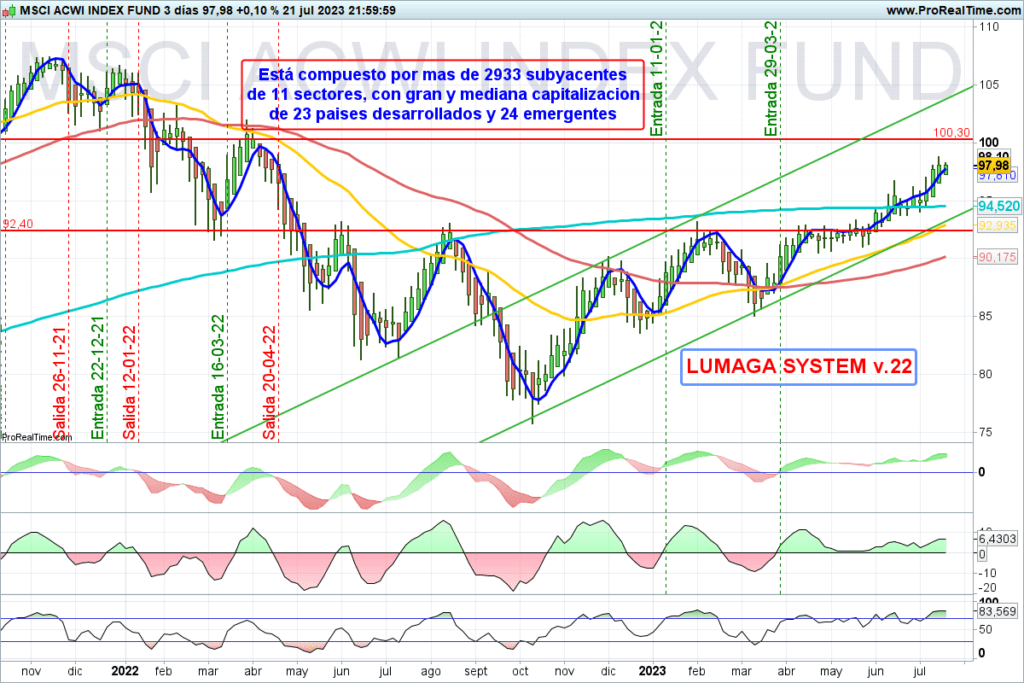The image size is (1024, 683).
Task: Click the Entrada 29-03-2 marker label
Action: pos(771,78)
